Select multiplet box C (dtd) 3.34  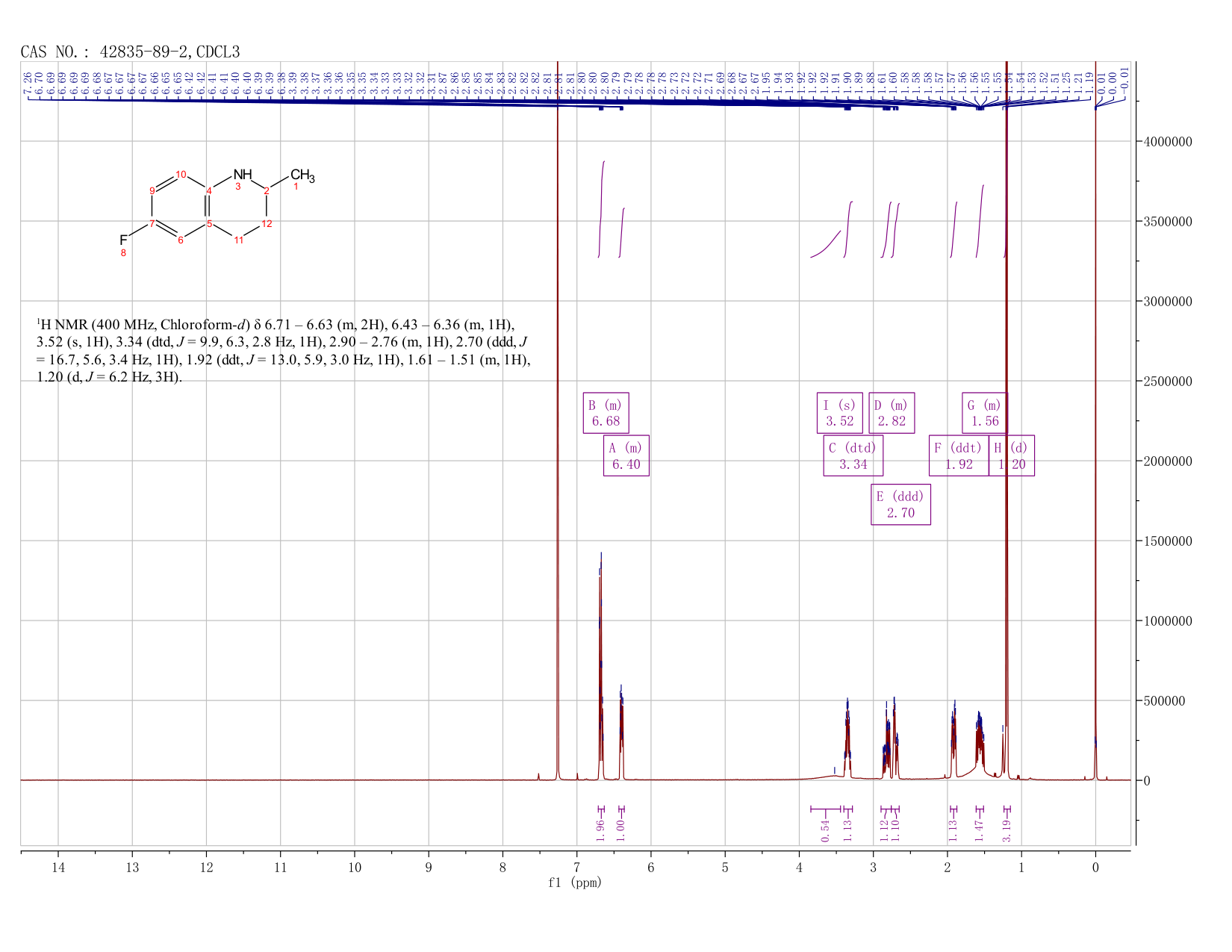point(853,455)
